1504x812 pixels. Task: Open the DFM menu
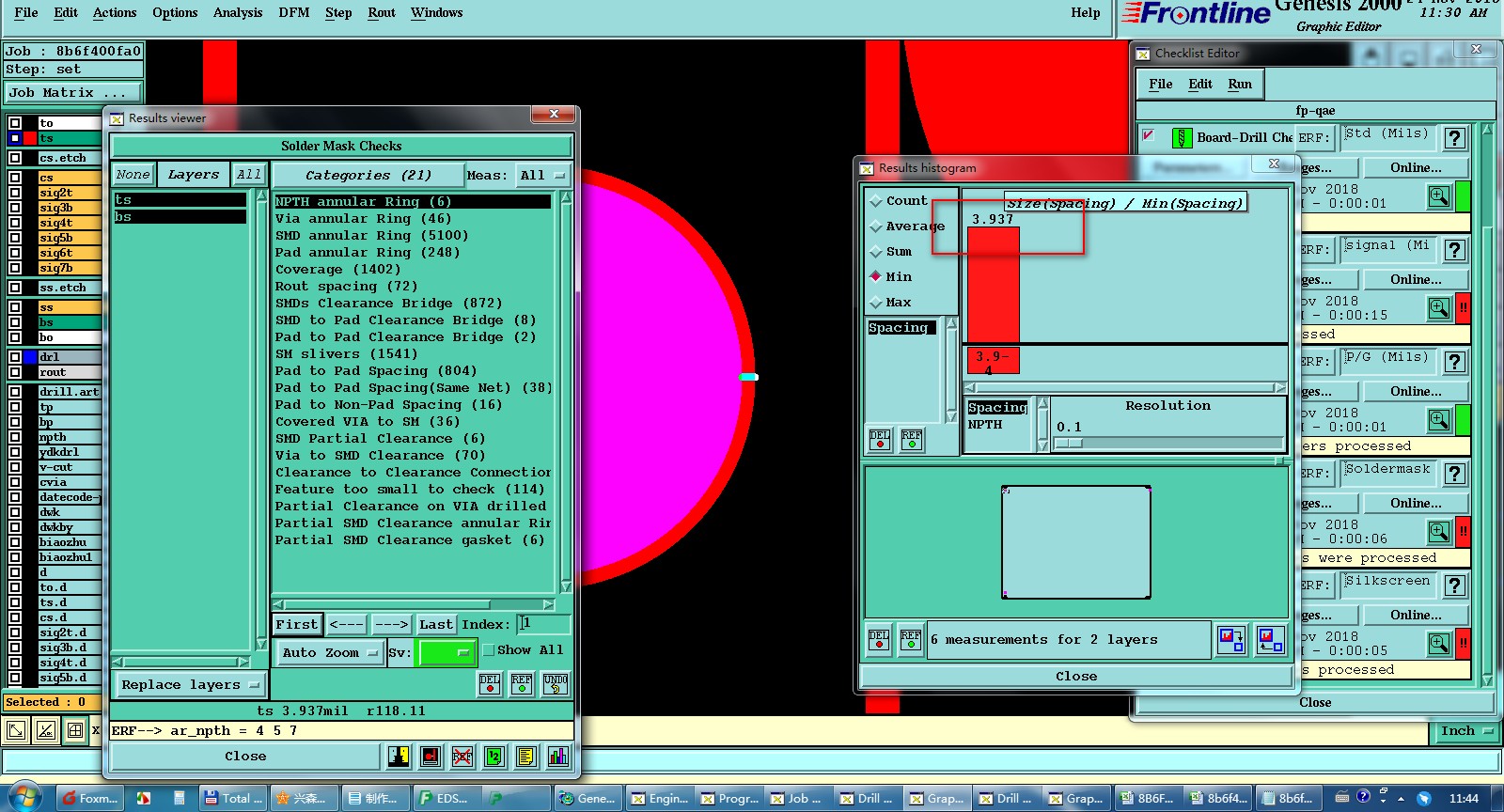pos(294,13)
